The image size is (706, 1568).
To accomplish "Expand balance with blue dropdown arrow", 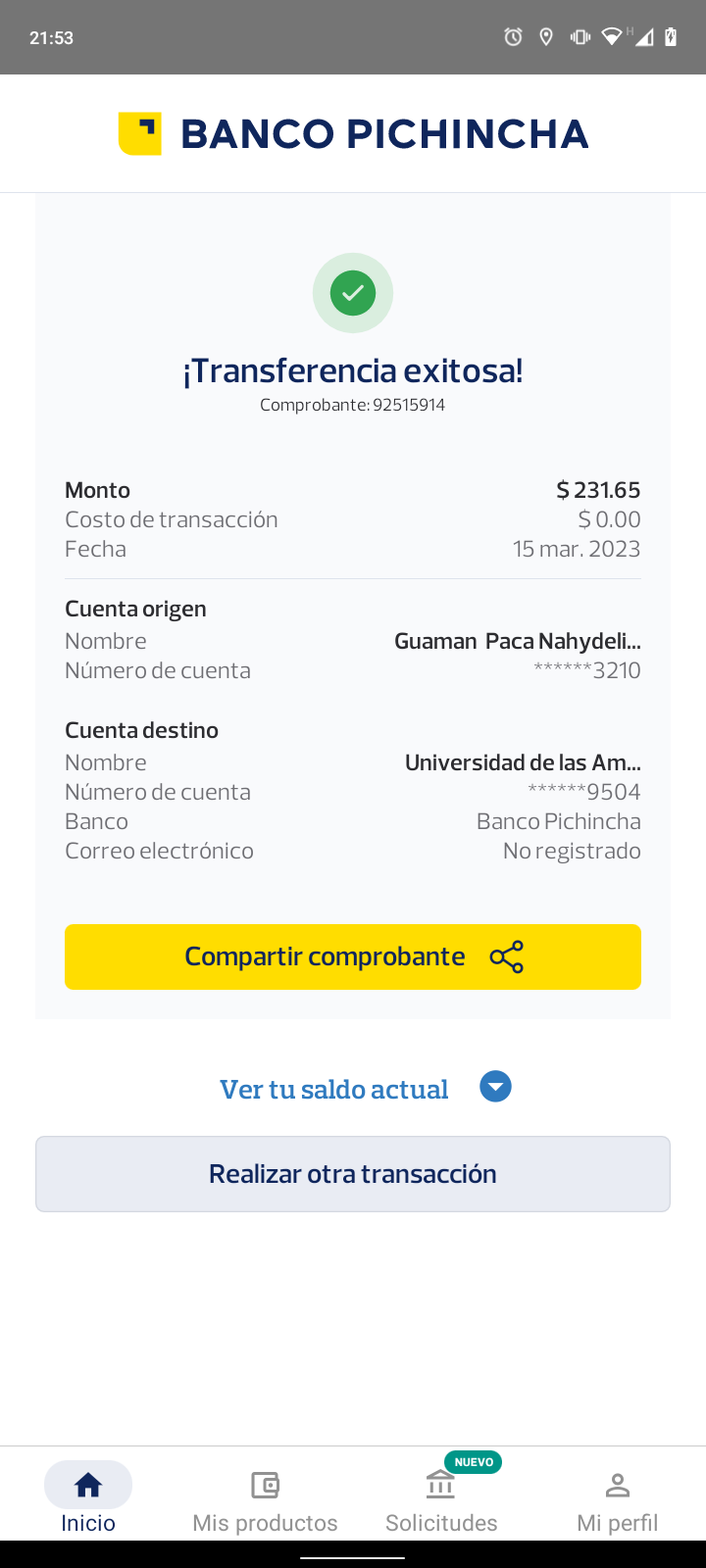I will pos(495,1087).
